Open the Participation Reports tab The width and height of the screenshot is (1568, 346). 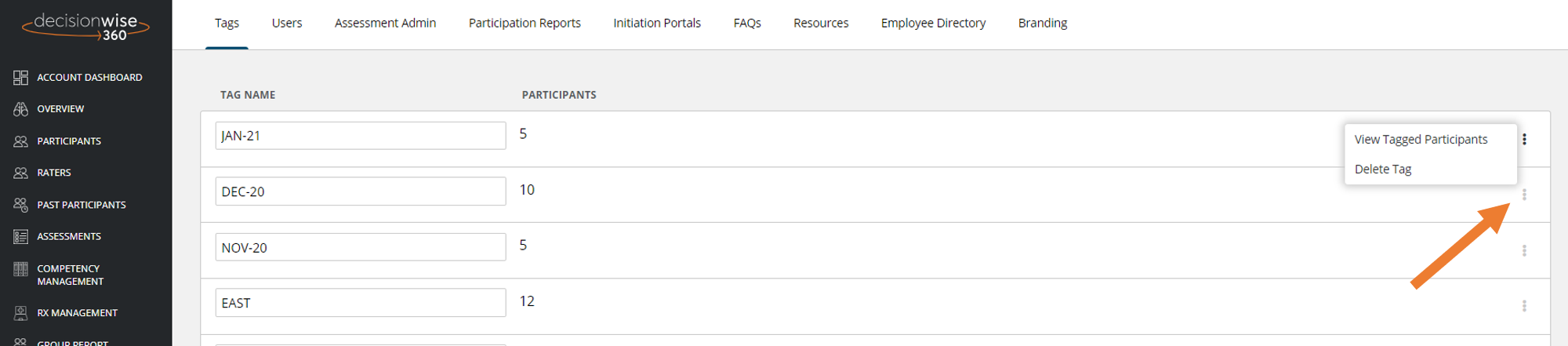[524, 23]
